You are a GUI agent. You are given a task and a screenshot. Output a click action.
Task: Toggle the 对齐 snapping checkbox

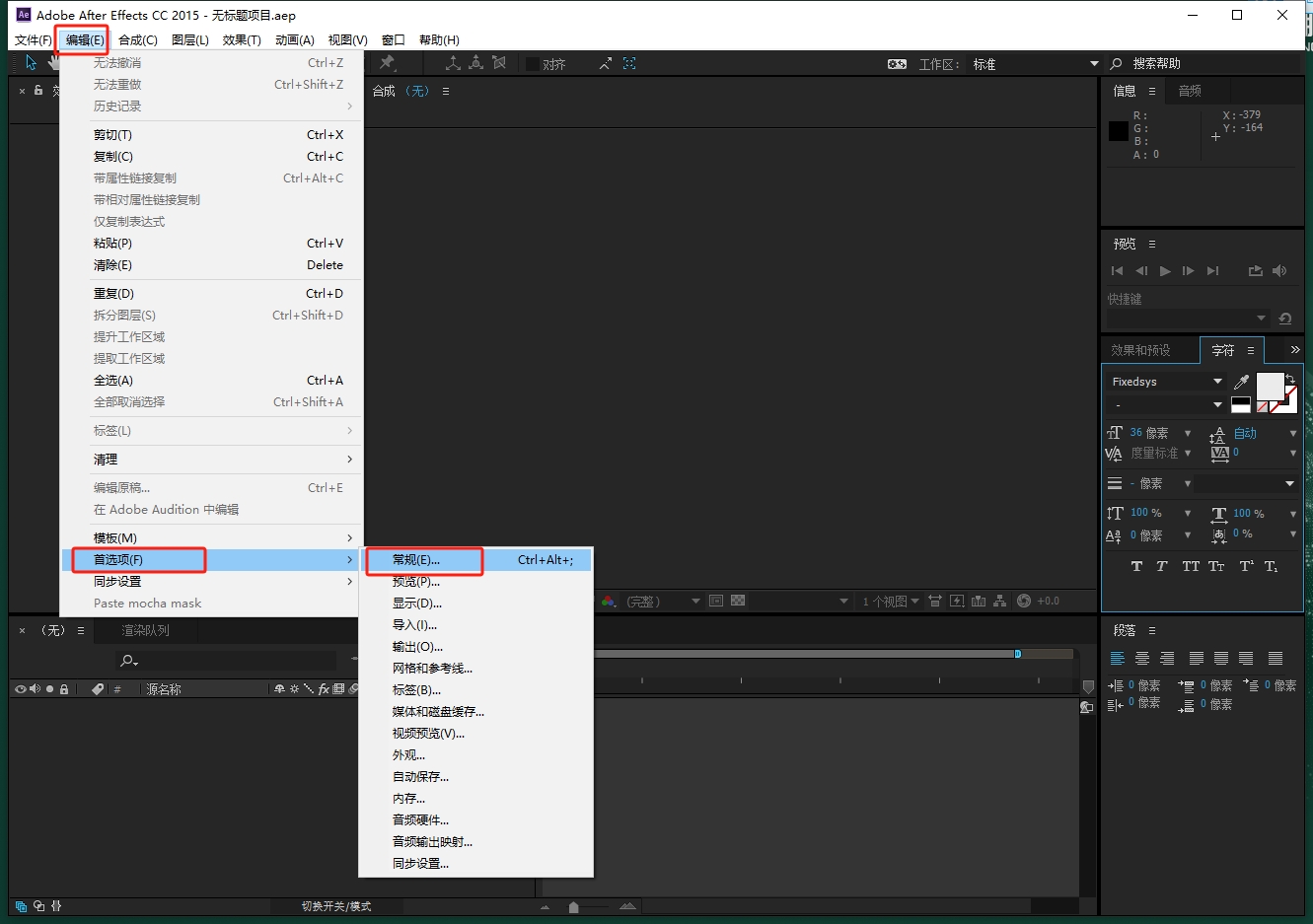(533, 64)
